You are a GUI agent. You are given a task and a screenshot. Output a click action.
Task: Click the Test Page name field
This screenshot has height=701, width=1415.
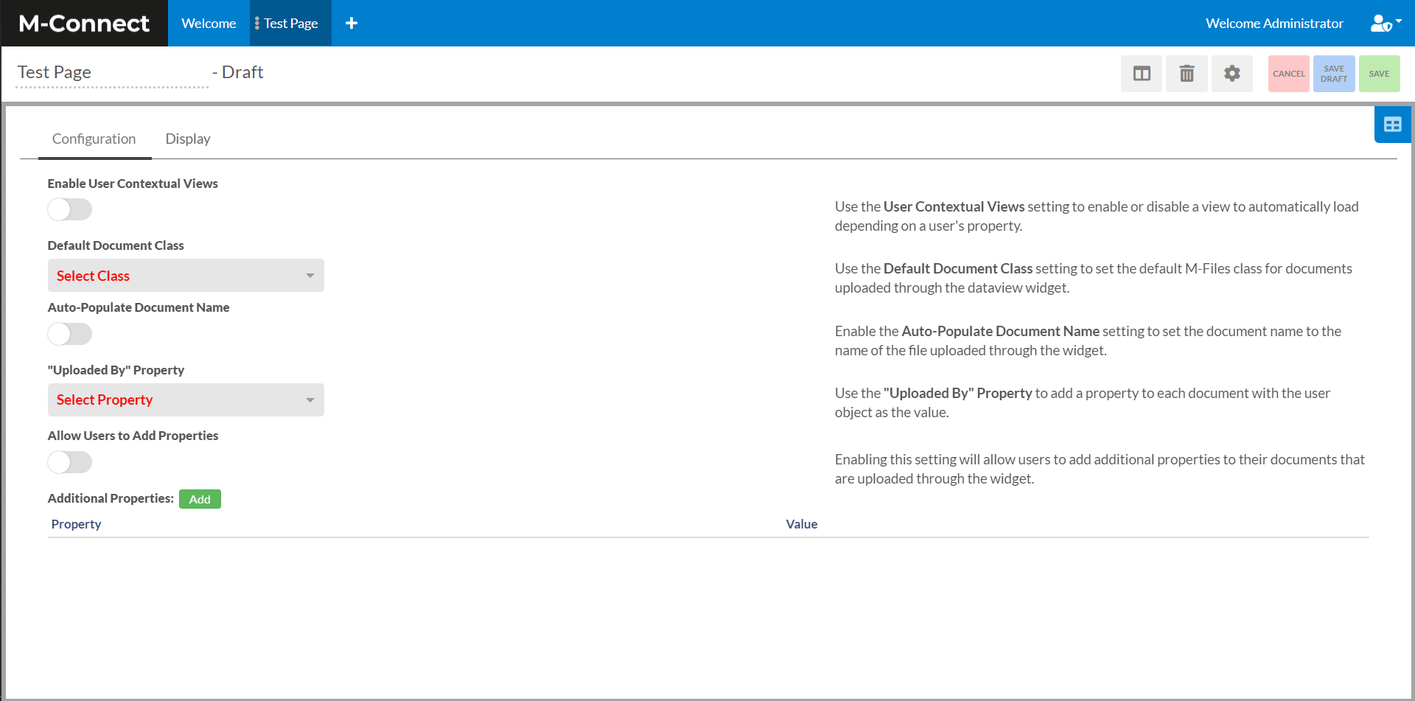[x=112, y=73]
